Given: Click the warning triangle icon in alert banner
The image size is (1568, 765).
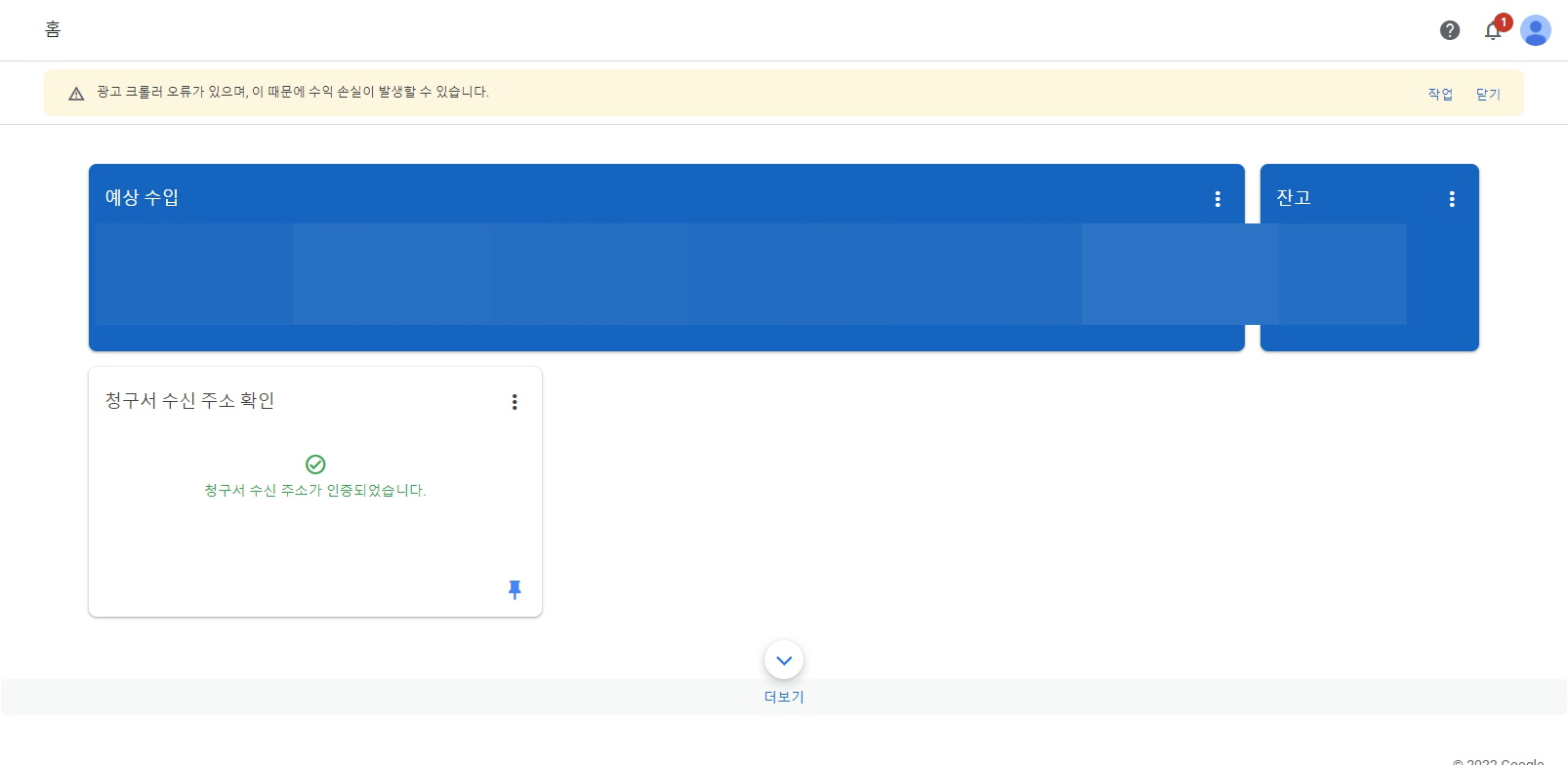Looking at the screenshot, I should [x=76, y=94].
